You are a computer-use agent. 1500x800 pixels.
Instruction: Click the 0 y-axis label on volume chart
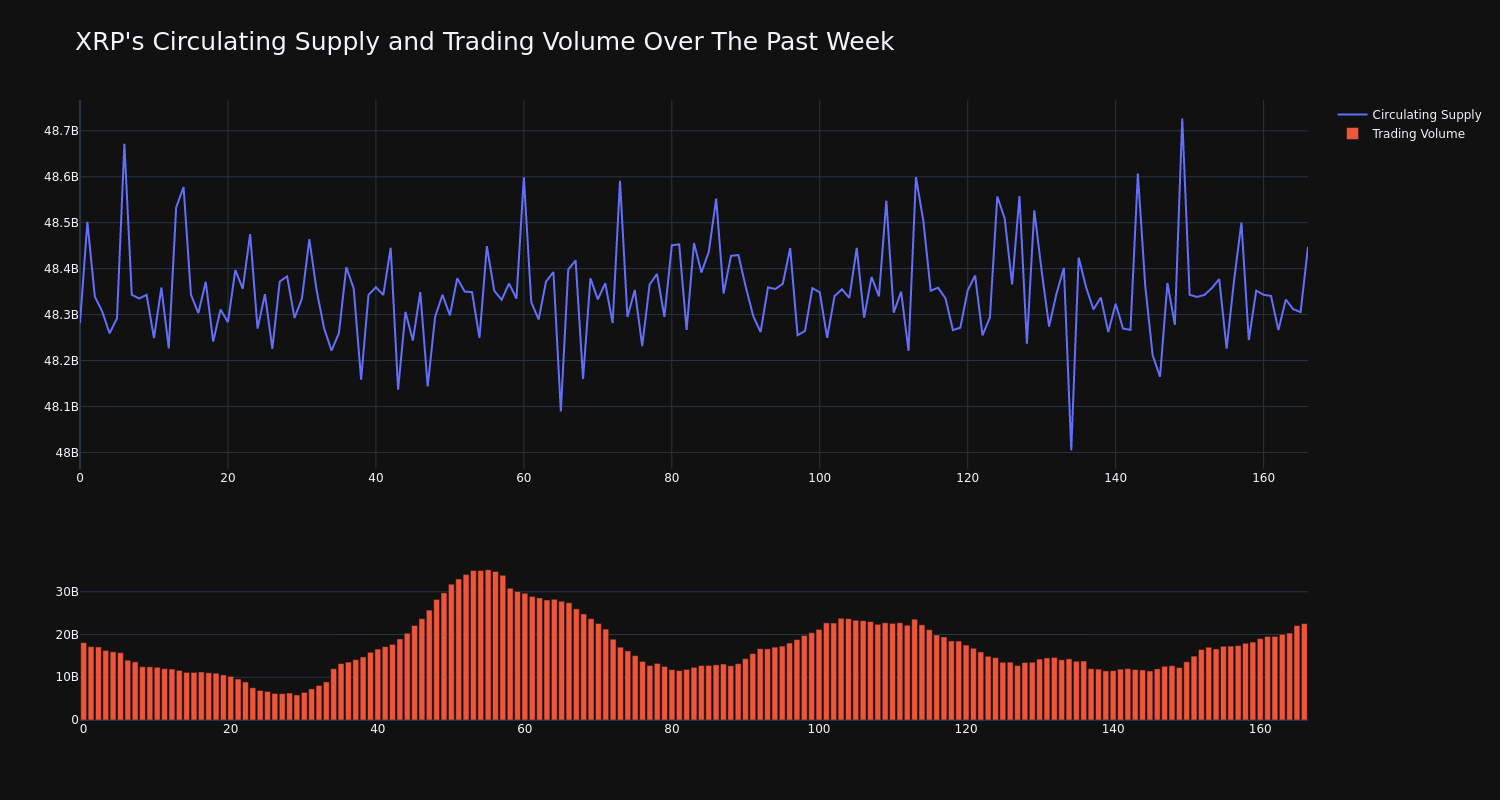74,720
